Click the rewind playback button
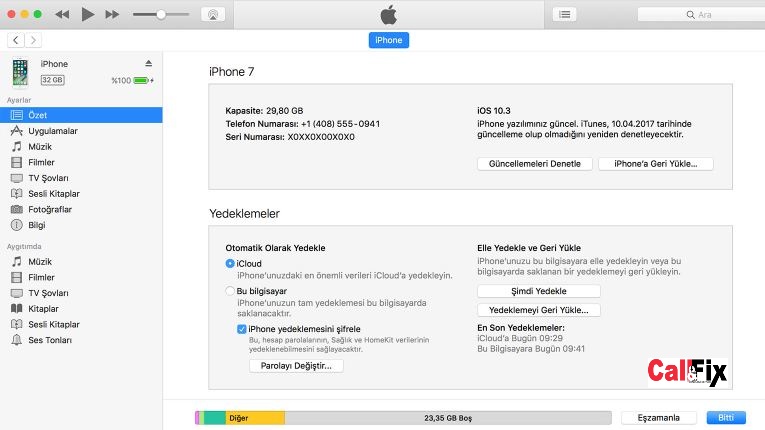The image size is (765, 430). click(x=62, y=15)
